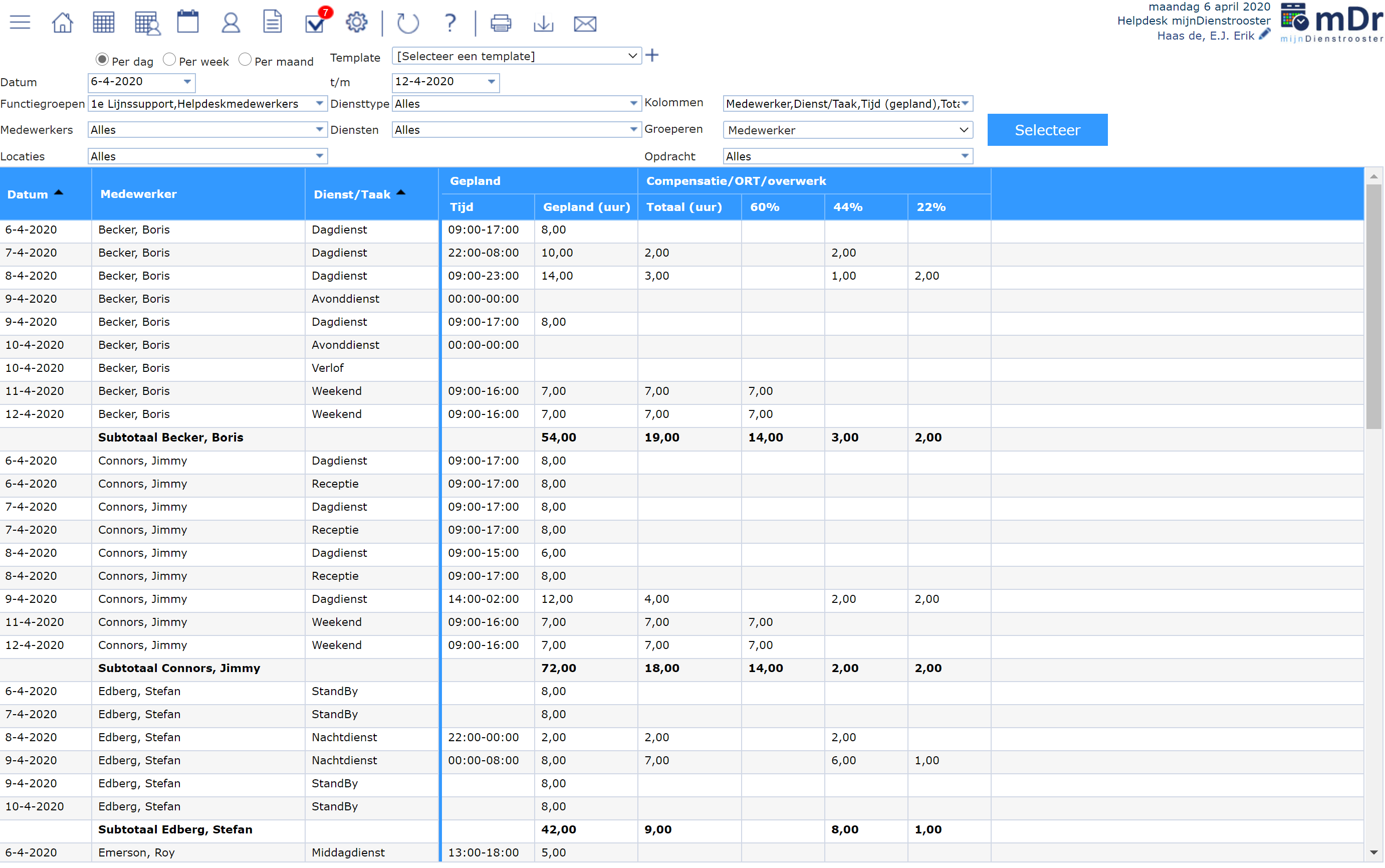Select the Per dag radio button

[102, 60]
